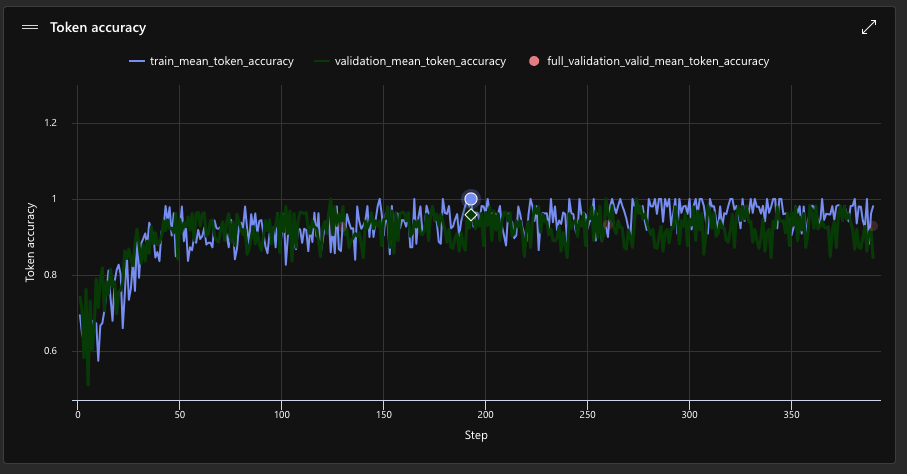This screenshot has height=474, width=907.
Task: Click the x-axis tick label 300
Action: [690, 414]
